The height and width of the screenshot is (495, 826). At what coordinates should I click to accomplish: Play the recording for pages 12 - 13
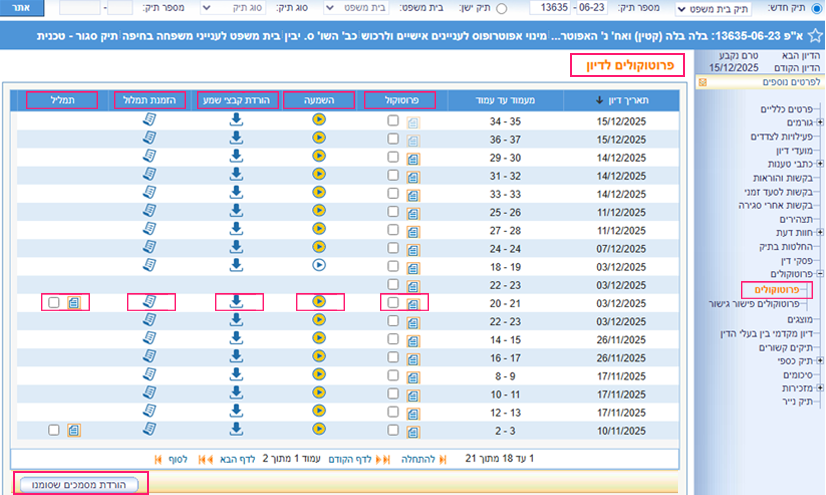pos(319,411)
